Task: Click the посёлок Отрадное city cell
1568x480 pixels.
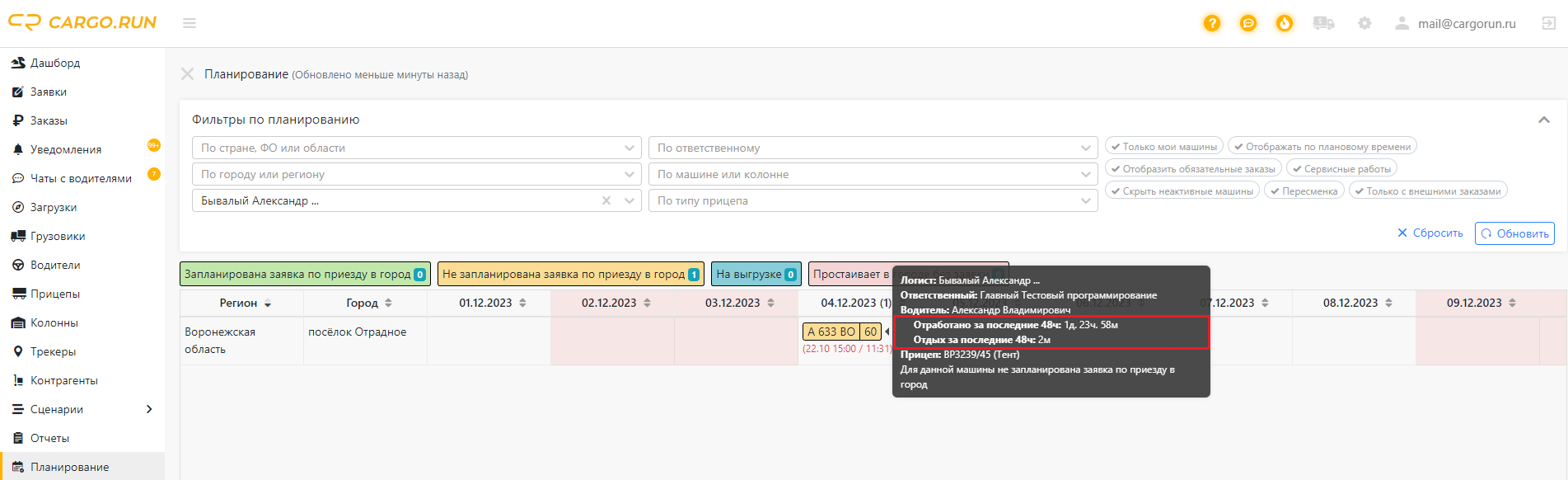Action: (x=365, y=341)
